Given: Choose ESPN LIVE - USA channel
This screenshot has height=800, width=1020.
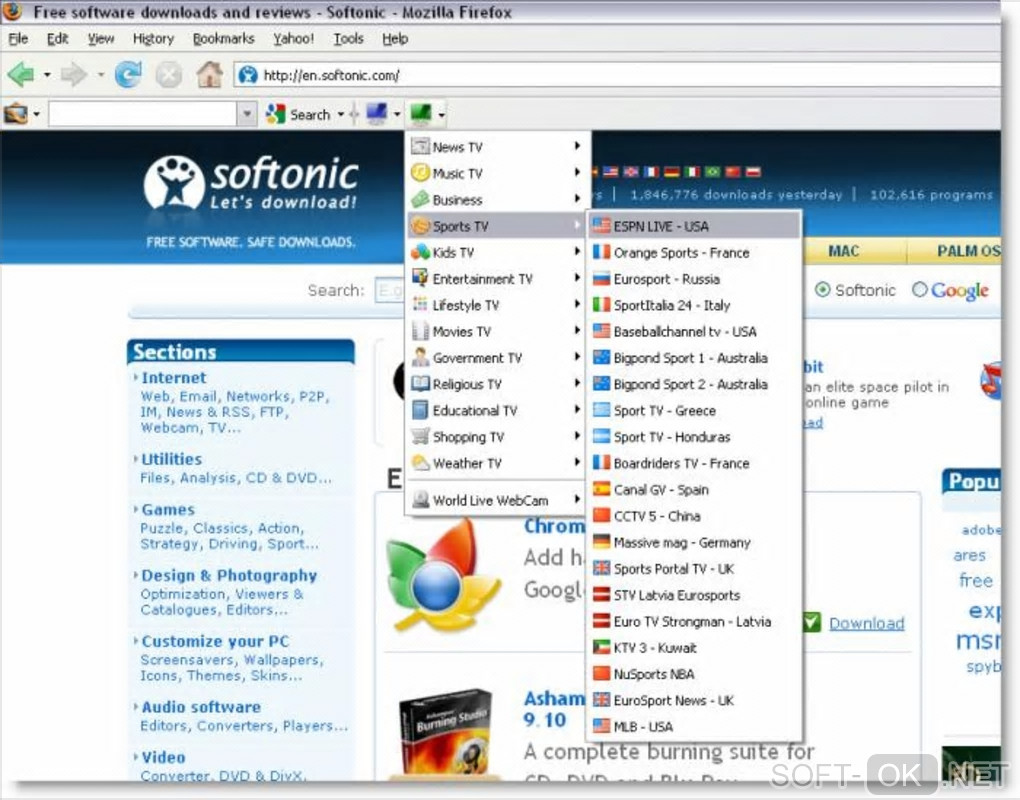Looking at the screenshot, I should 694,226.
